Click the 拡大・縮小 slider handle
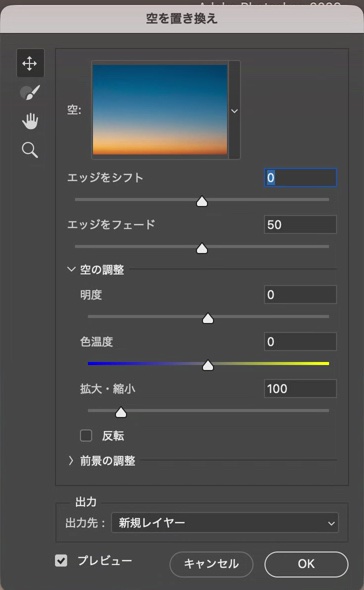The height and width of the screenshot is (590, 364). click(x=121, y=412)
